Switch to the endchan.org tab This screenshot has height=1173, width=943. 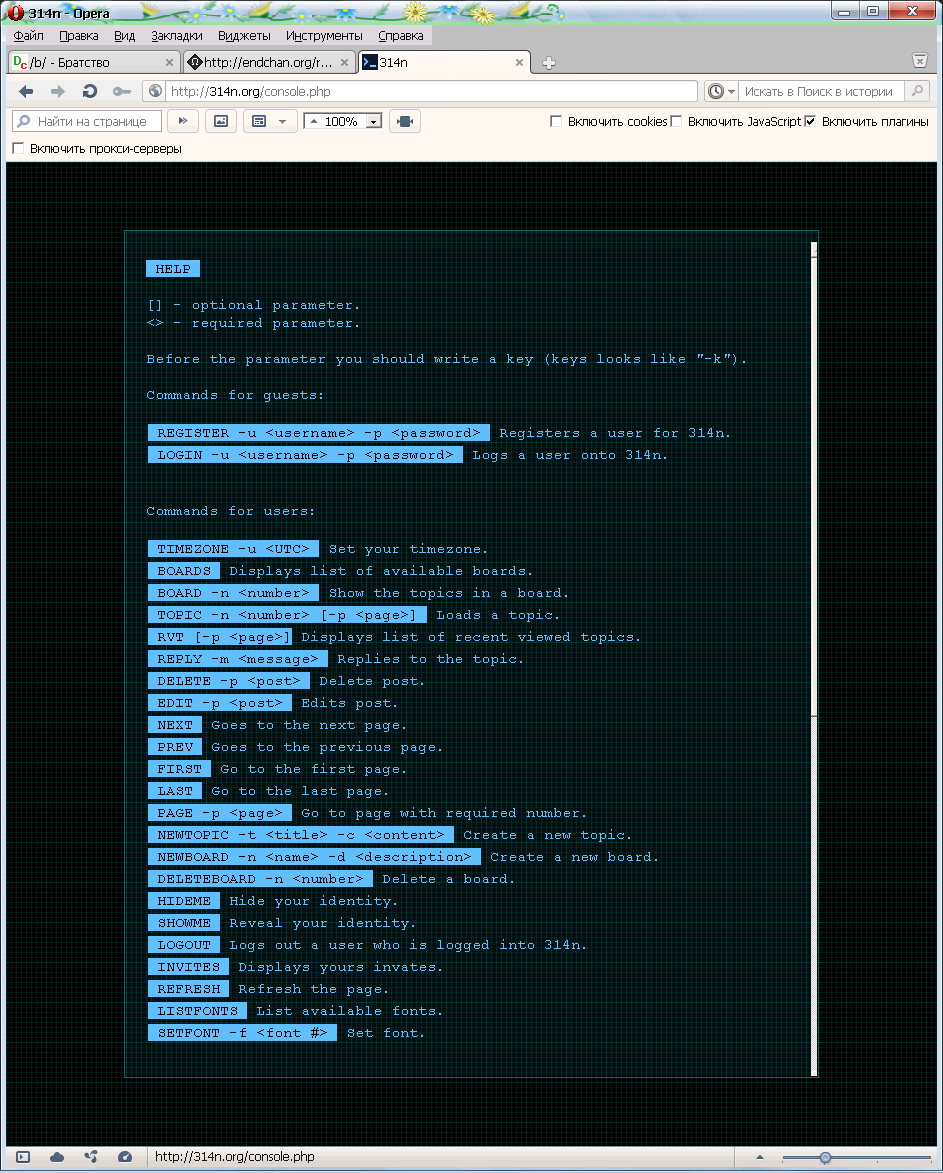pyautogui.click(x=268, y=63)
